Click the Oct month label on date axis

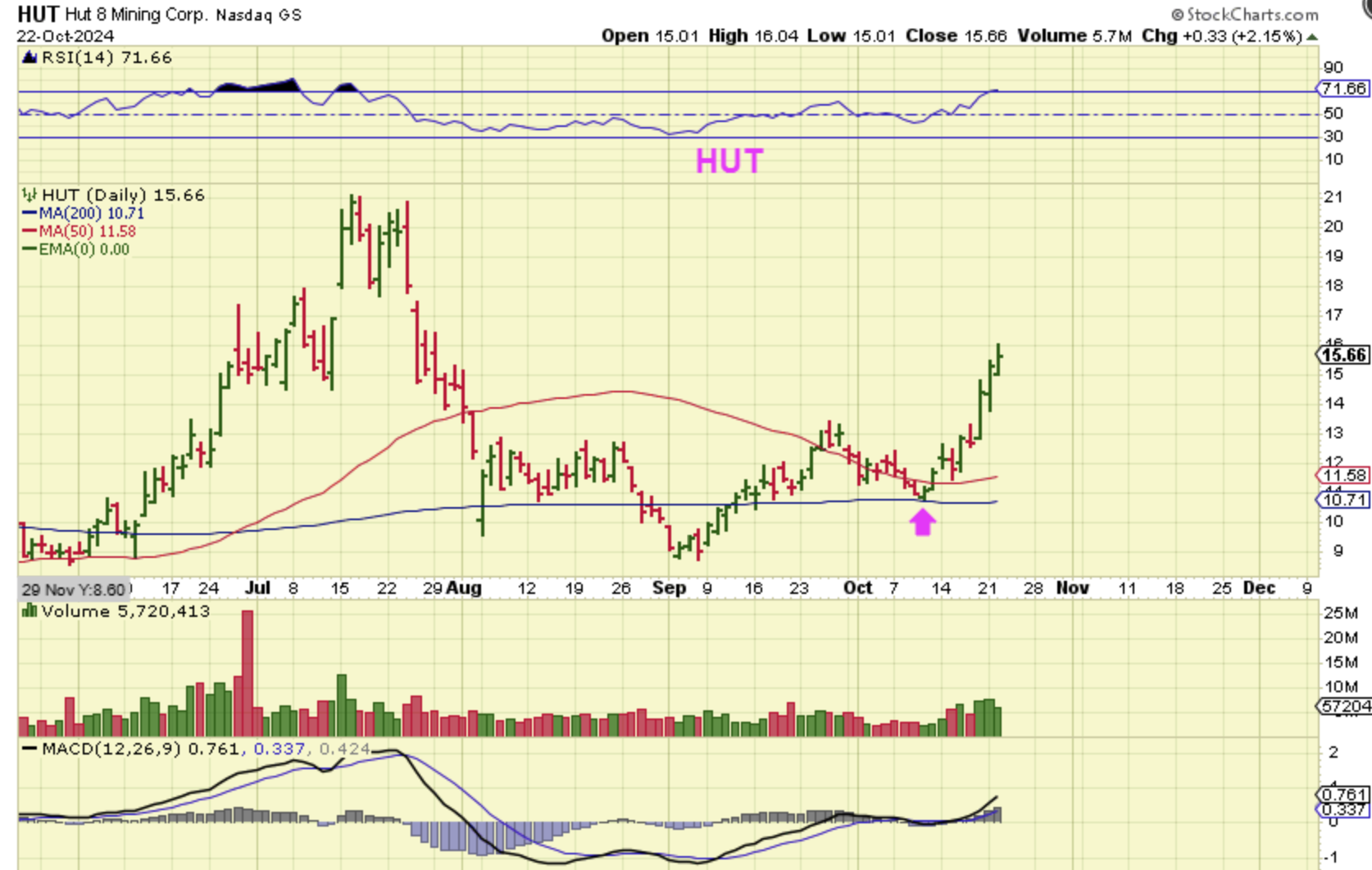[x=858, y=587]
